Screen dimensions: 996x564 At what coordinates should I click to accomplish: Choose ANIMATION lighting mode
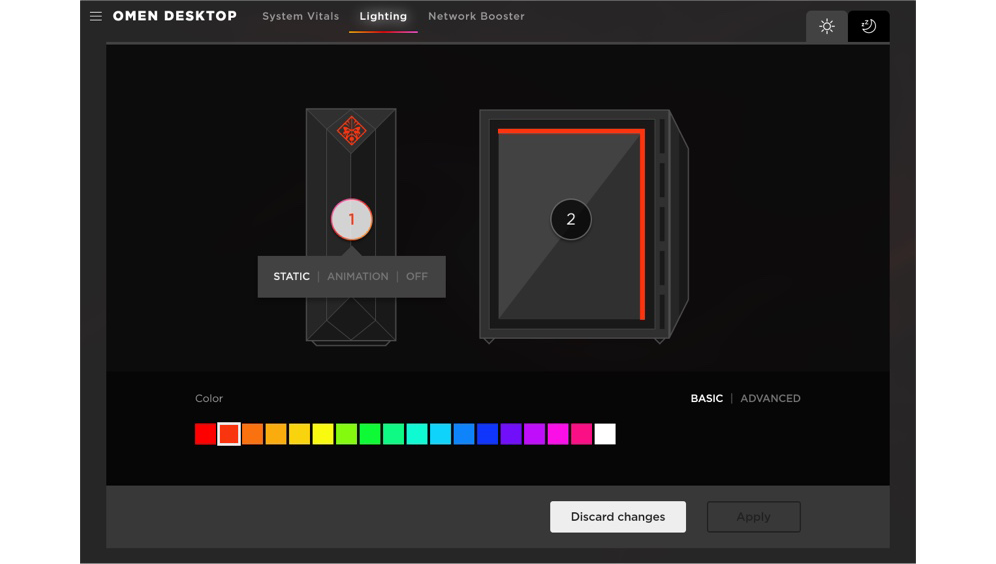tap(358, 276)
